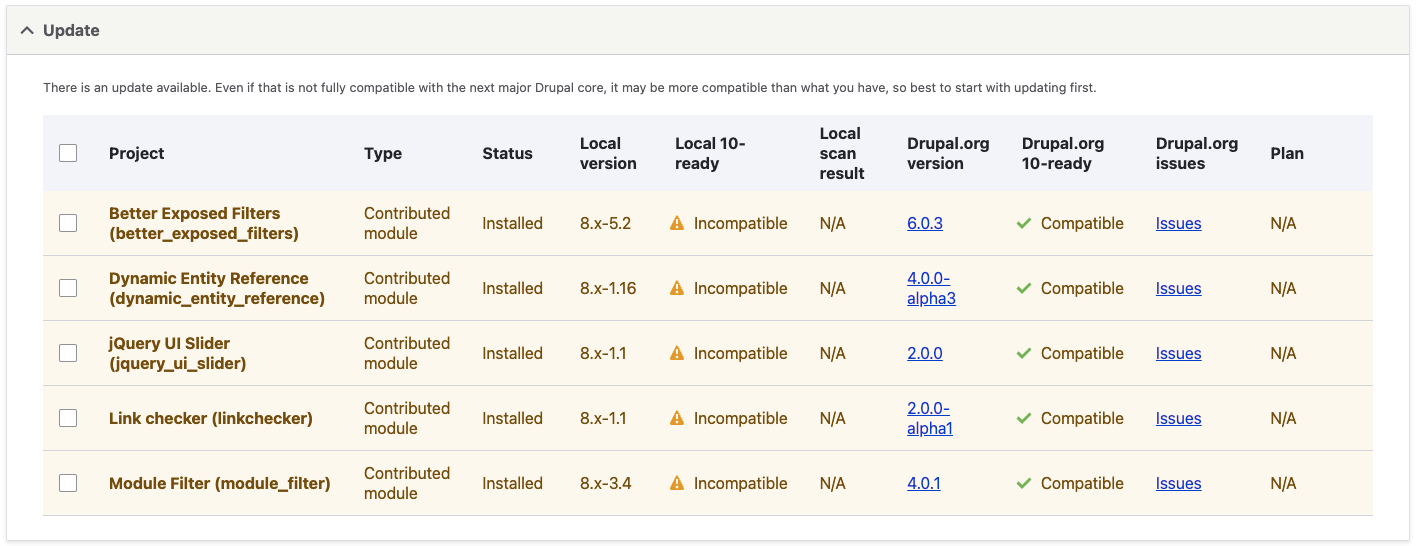Click the Drupal.org 10-ready column header
1416x546 pixels.
(1063, 153)
